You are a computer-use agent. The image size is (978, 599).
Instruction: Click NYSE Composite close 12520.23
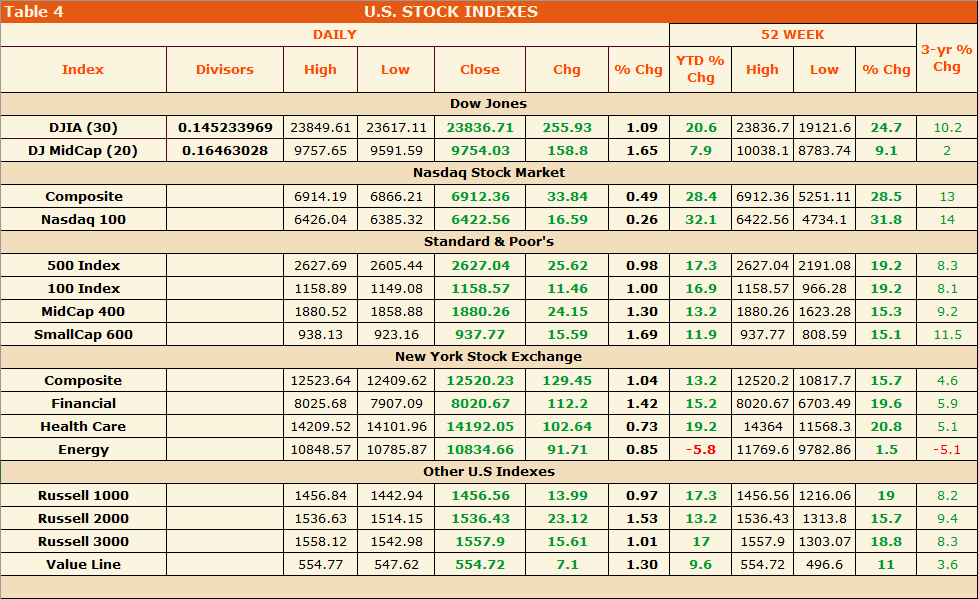[480, 381]
